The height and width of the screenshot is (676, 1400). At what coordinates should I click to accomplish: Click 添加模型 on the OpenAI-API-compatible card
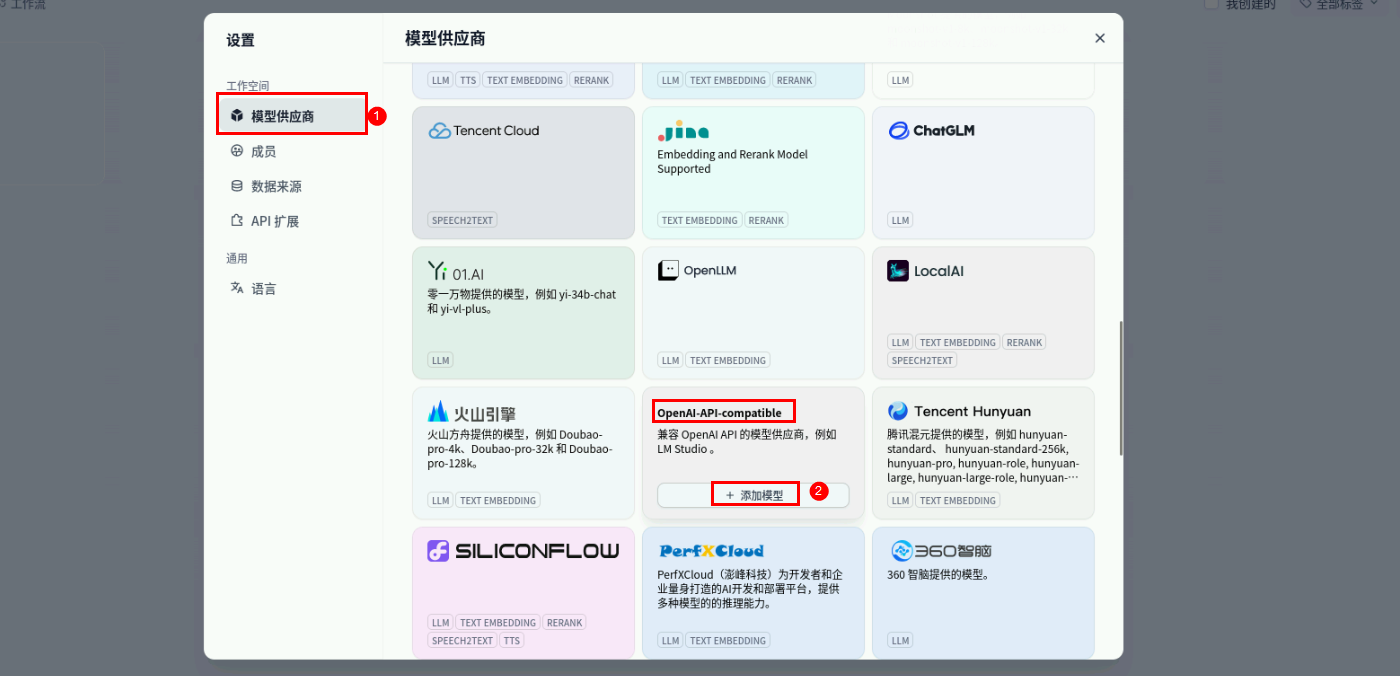753,495
